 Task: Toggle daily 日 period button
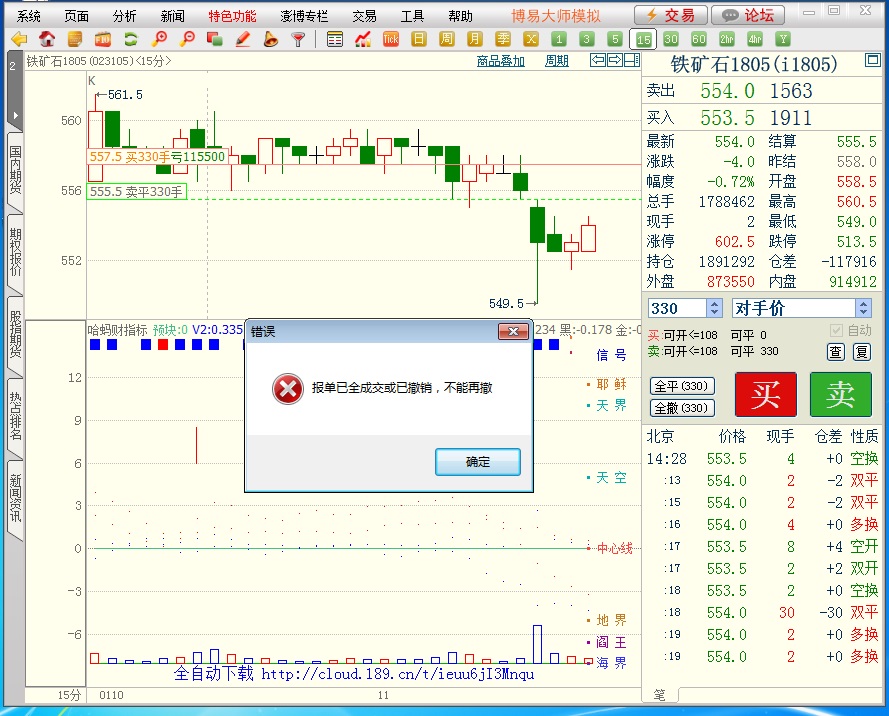(x=419, y=39)
